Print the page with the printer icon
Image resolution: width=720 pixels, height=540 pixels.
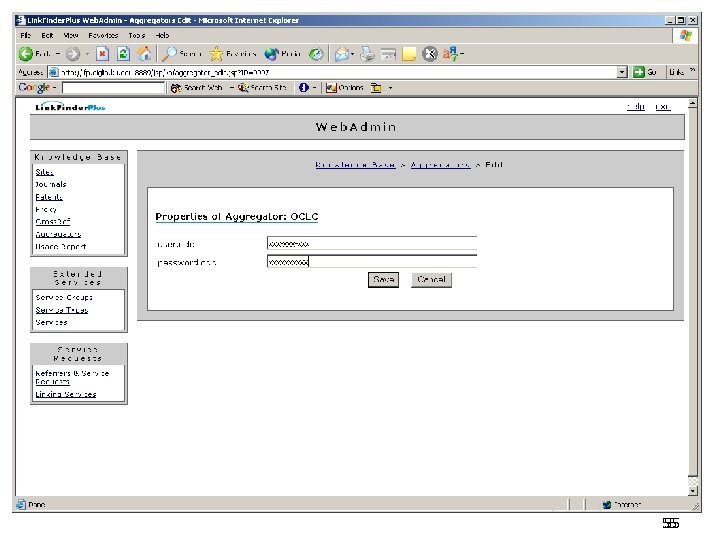click(367, 54)
